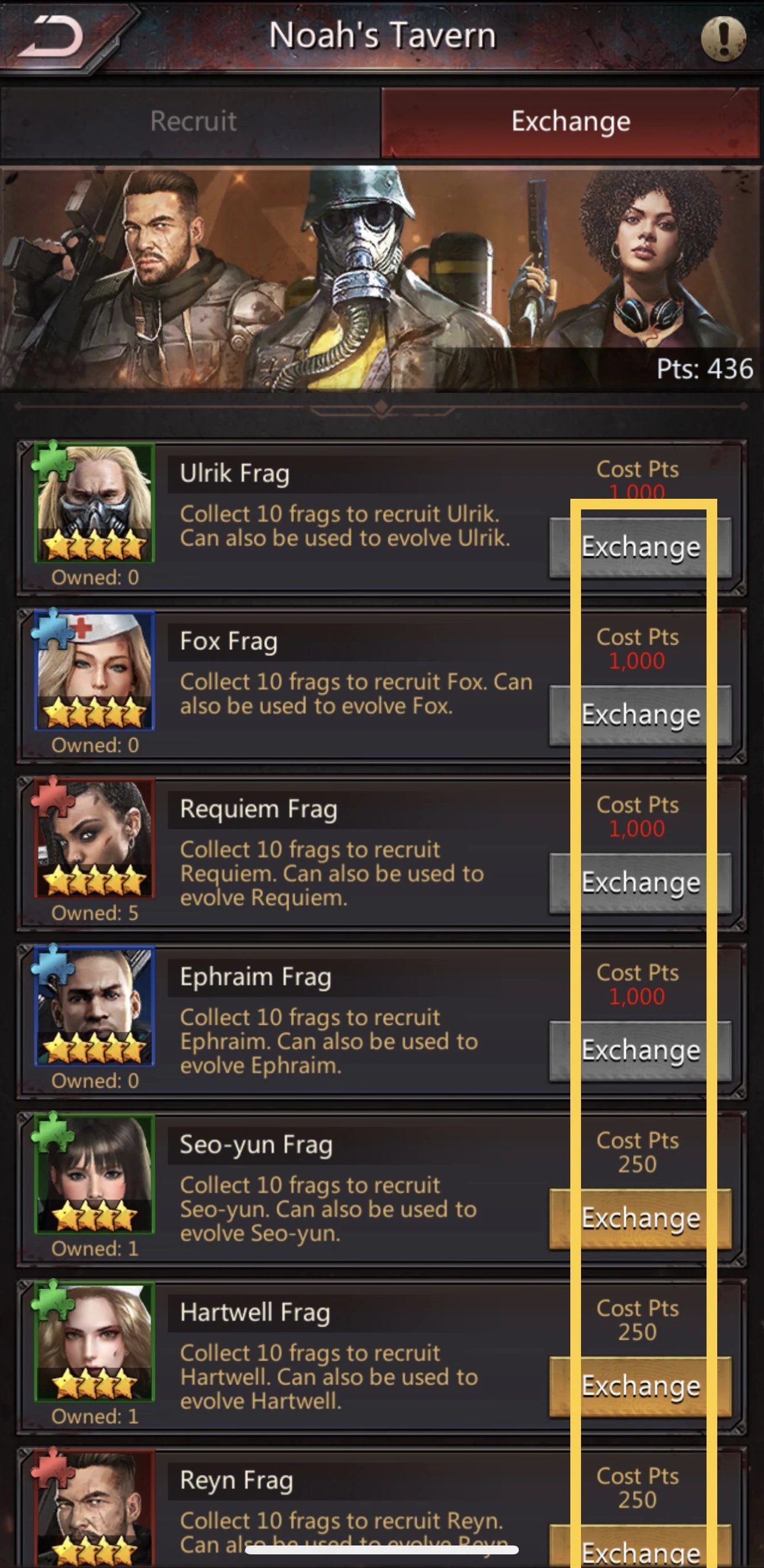The width and height of the screenshot is (764, 1568).
Task: Select Fox Frag nurse portrait icon
Action: pos(94,671)
